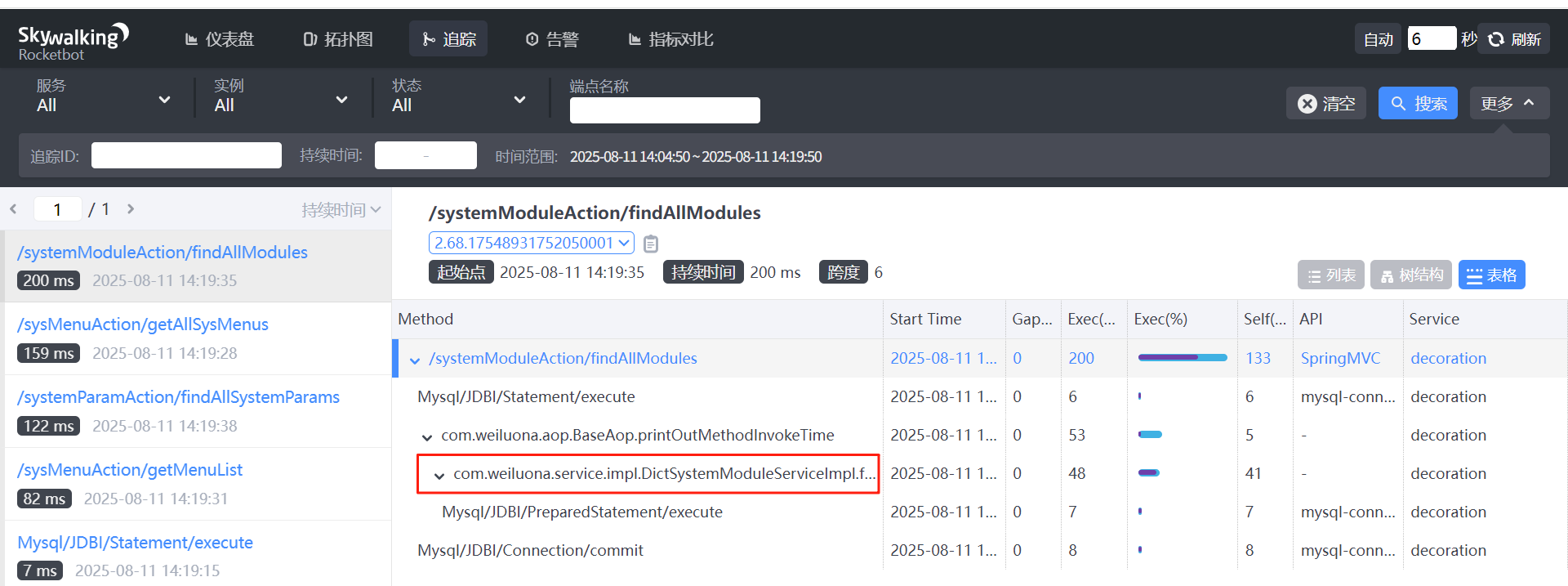The image size is (1568, 586).
Task: Click the 刷新 reload button
Action: 1515,38
